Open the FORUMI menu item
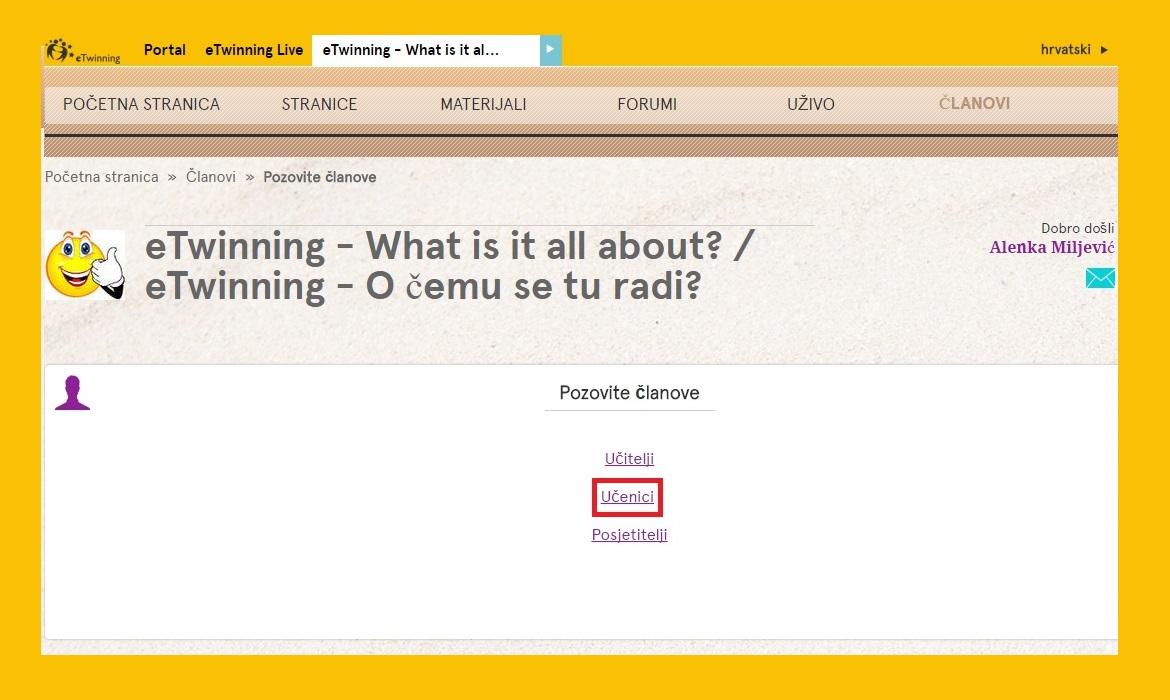The width and height of the screenshot is (1170, 700). pos(647,104)
